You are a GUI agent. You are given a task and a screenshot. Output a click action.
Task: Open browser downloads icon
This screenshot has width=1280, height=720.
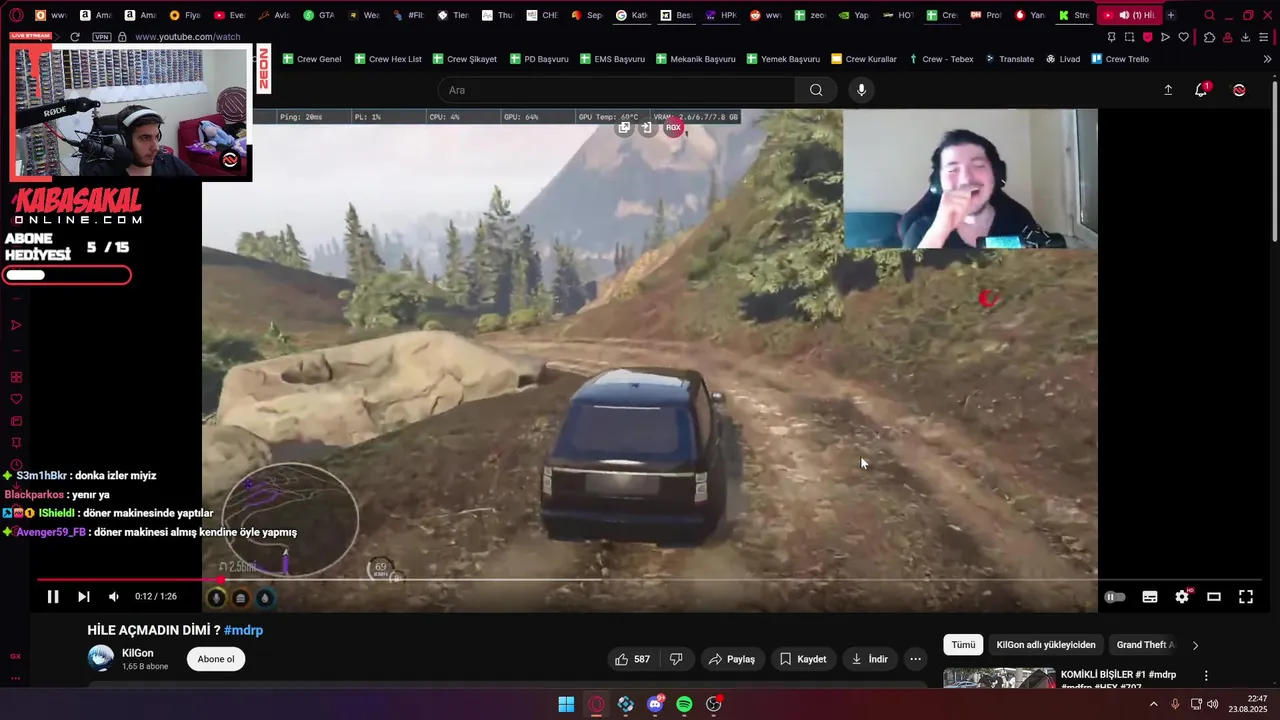[x=1245, y=37]
